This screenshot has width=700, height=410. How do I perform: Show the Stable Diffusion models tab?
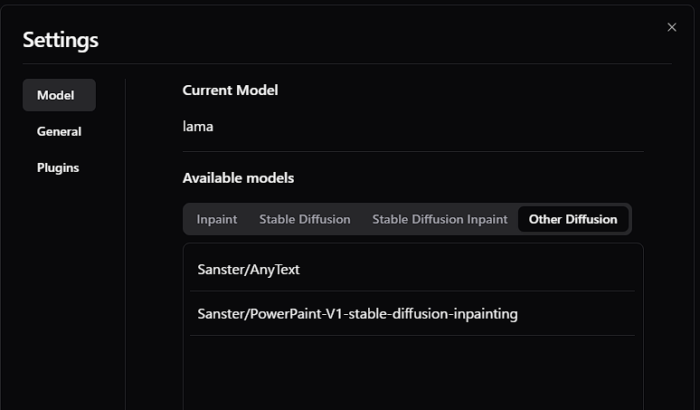[x=305, y=219]
